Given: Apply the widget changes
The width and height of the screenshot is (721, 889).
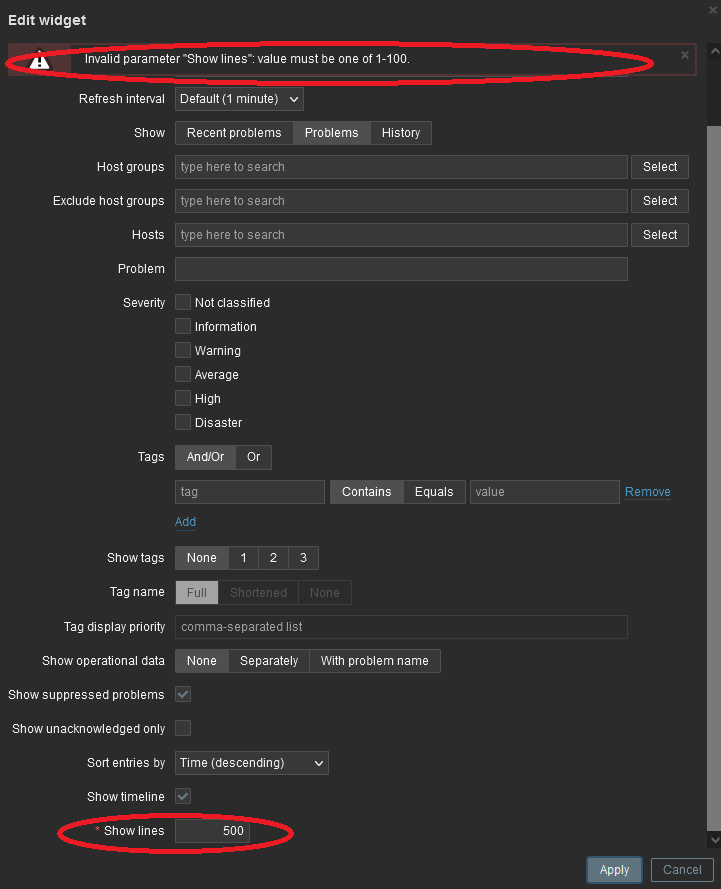Looking at the screenshot, I should point(613,870).
